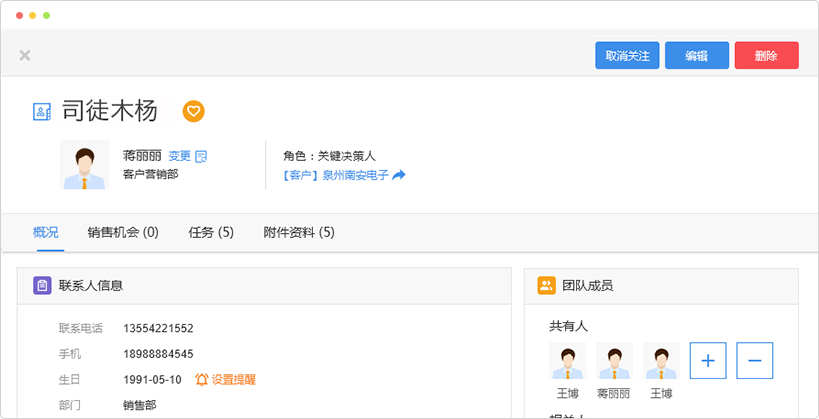The image size is (819, 419).
Task: Click the orange 团队成员 team icon
Action: (546, 286)
